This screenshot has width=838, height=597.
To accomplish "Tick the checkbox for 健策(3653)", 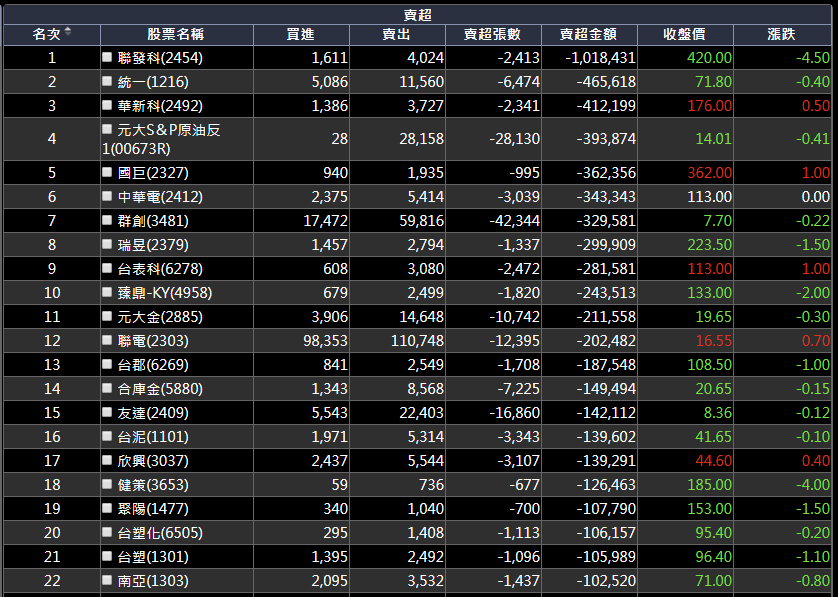I will point(107,484).
